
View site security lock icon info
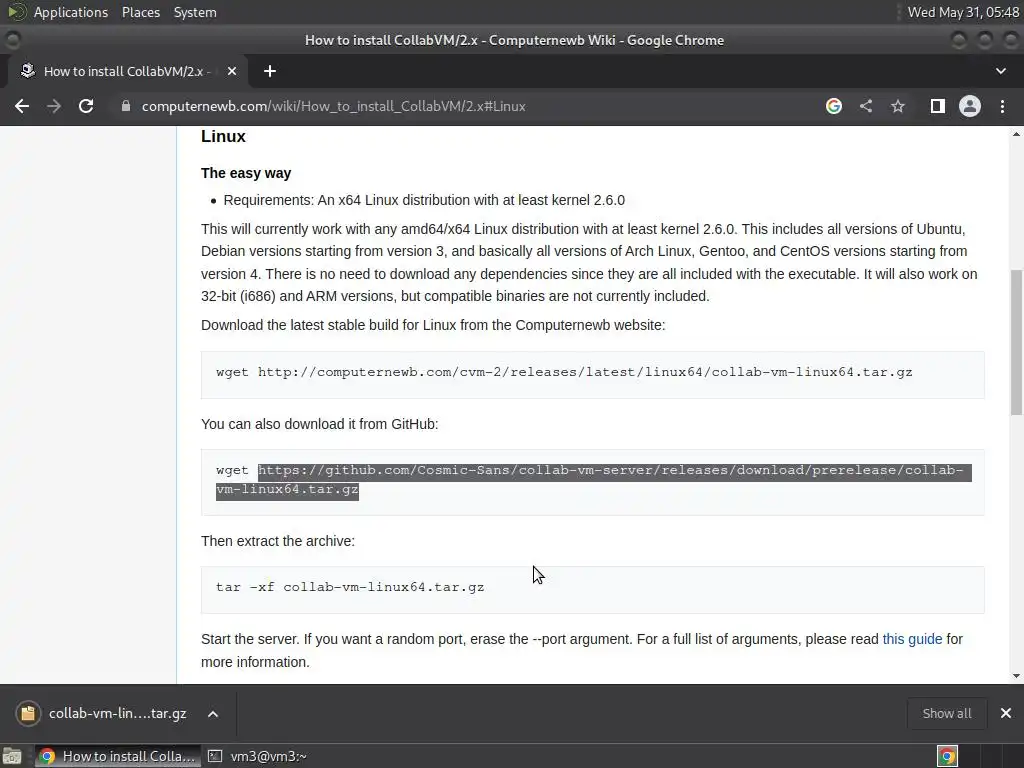(126, 106)
